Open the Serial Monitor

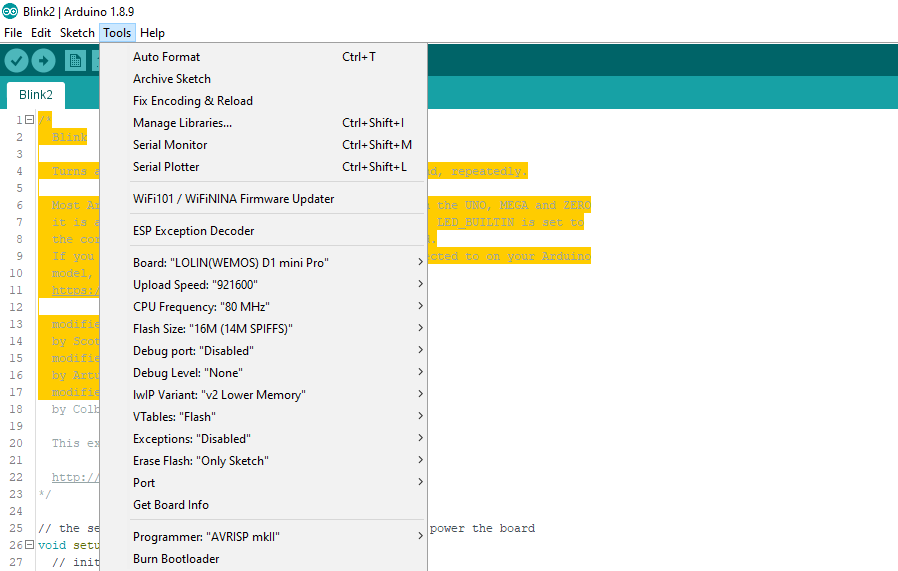click(263, 145)
